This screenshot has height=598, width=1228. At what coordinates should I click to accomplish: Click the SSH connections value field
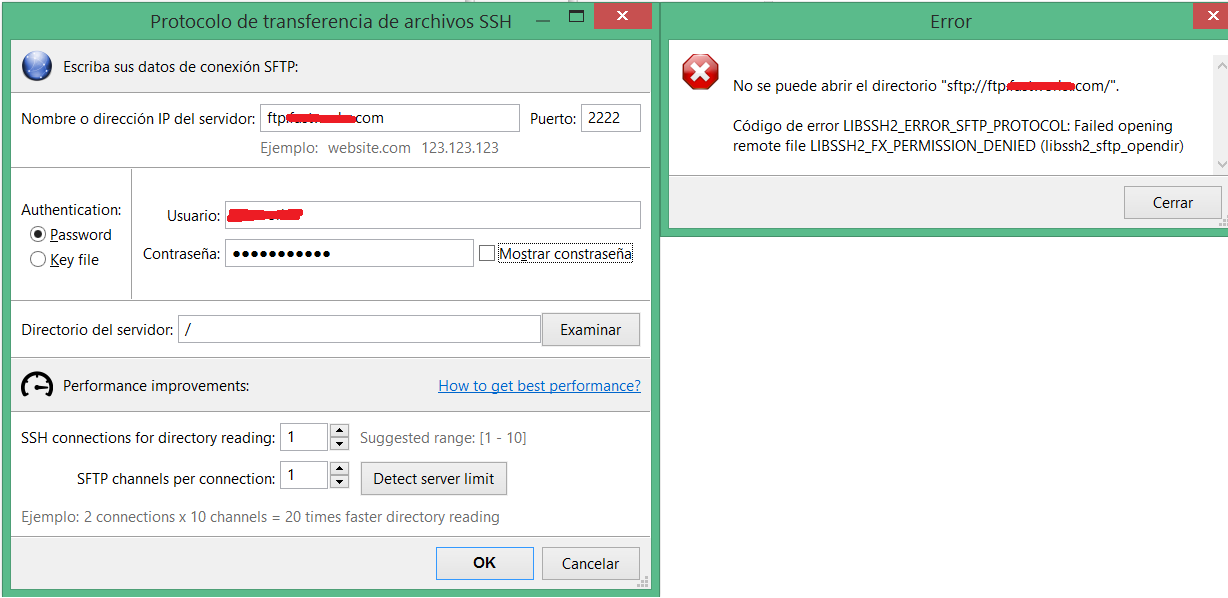pyautogui.click(x=304, y=437)
